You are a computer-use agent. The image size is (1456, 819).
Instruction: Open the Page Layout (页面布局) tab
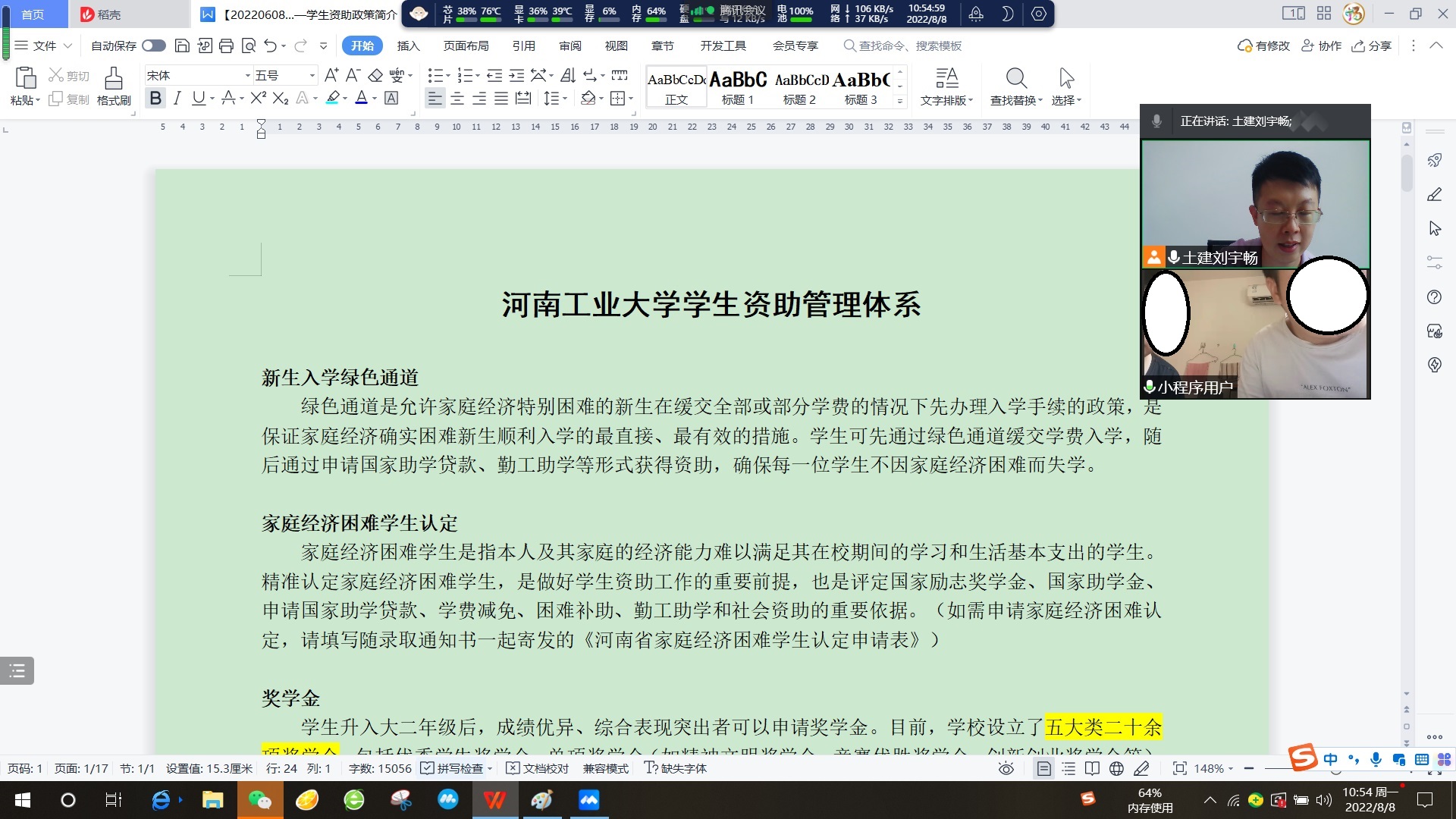[x=466, y=45]
